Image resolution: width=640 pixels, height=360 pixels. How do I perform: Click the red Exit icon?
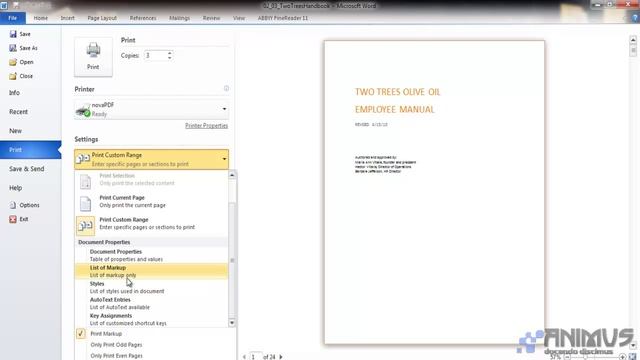click(13, 219)
